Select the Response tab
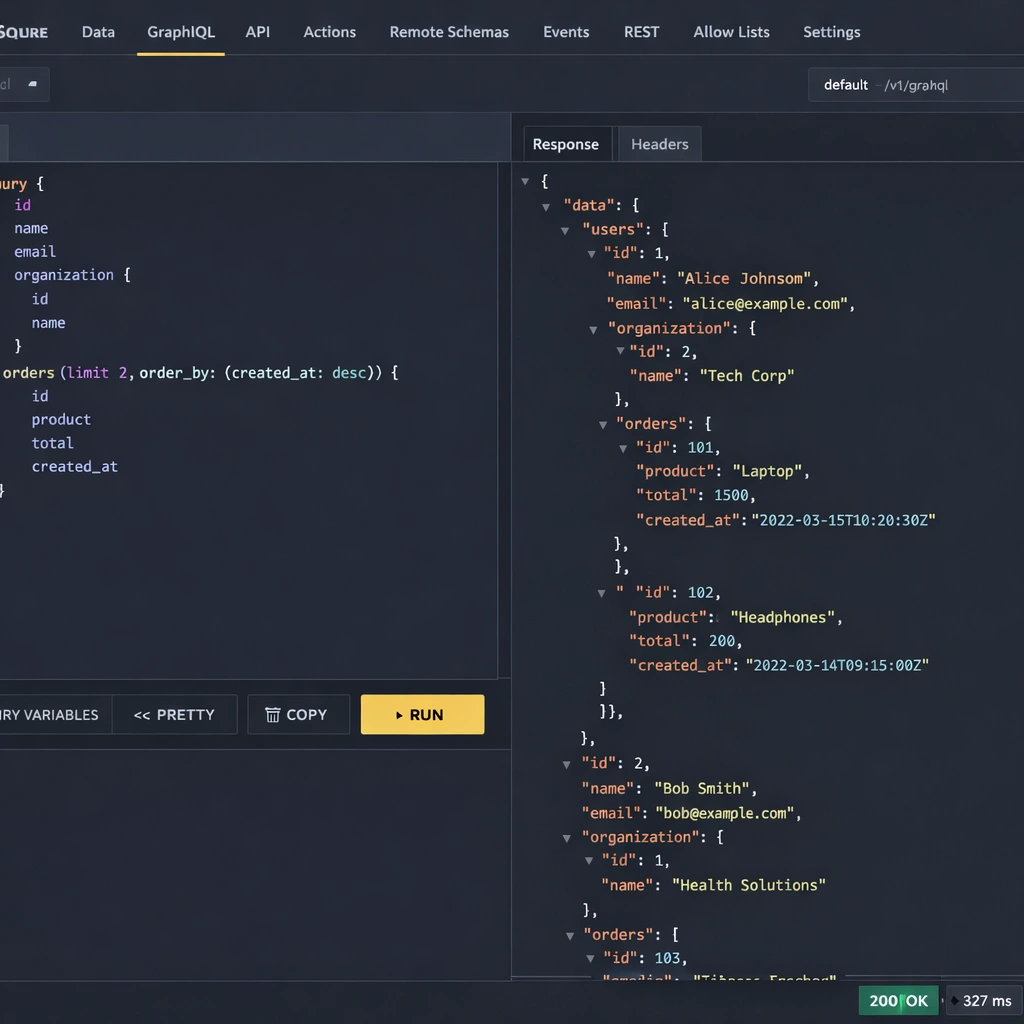 coord(565,144)
